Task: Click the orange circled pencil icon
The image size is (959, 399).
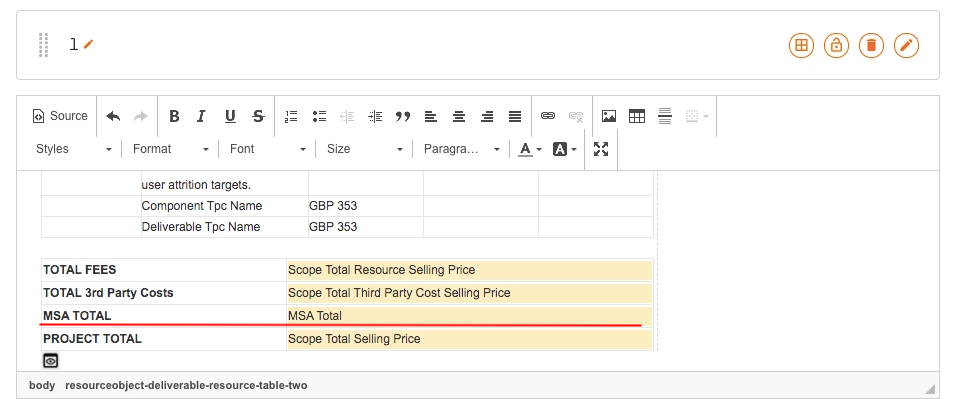Action: pyautogui.click(x=906, y=45)
